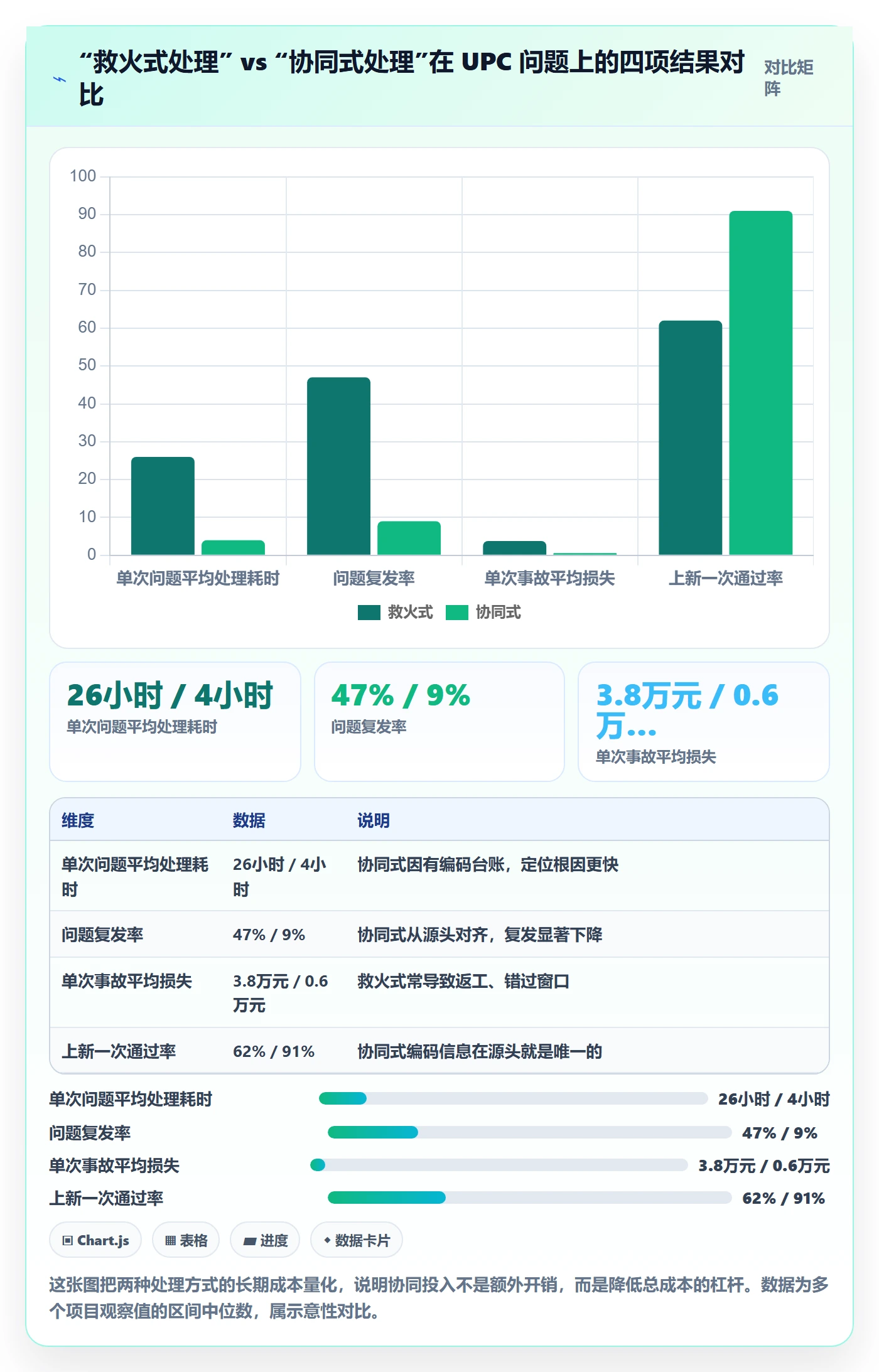This screenshot has height=1372, width=879.
Task: Click the 进度 tag chip
Action: pyautogui.click(x=265, y=1240)
